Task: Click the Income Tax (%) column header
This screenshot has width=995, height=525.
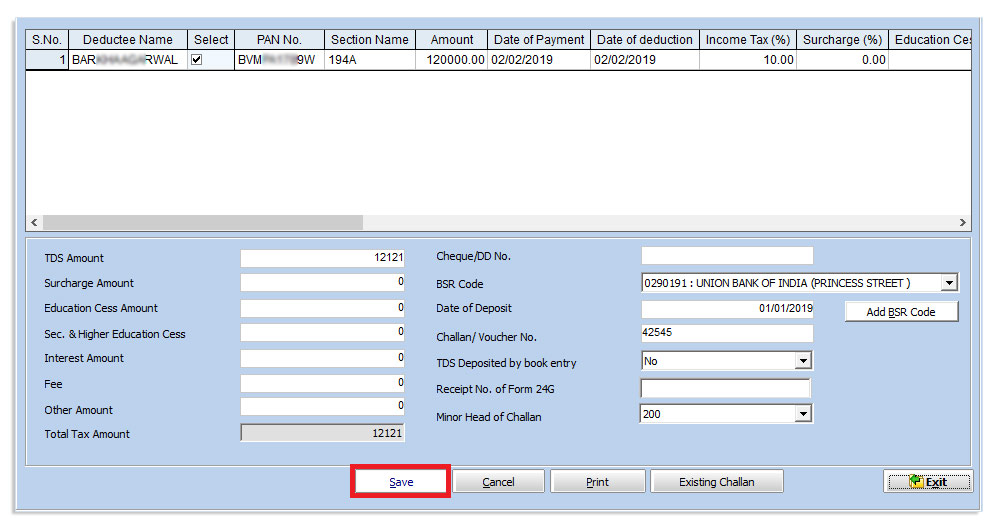Action: click(x=748, y=39)
